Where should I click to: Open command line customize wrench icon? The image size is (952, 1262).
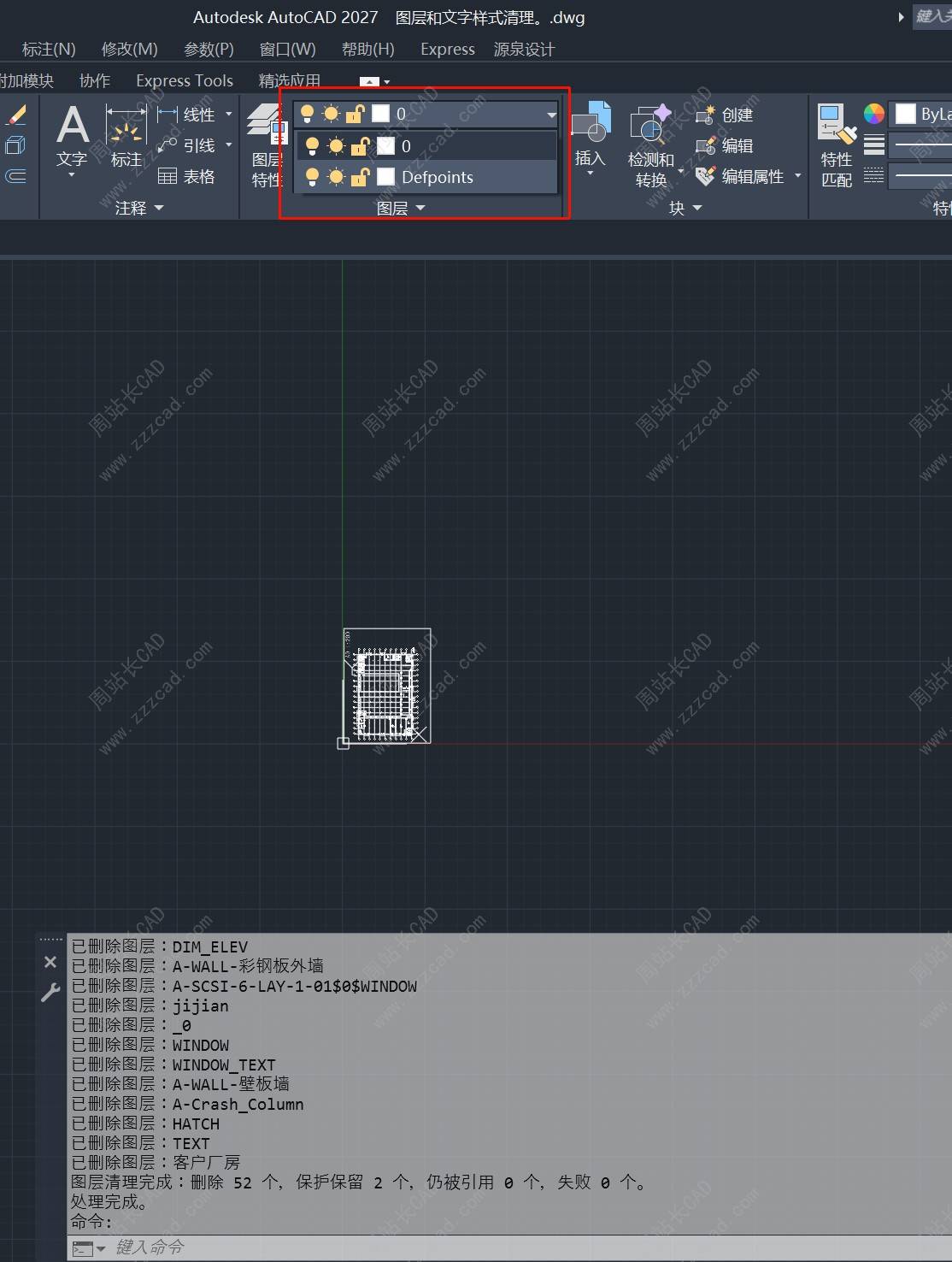pos(50,992)
